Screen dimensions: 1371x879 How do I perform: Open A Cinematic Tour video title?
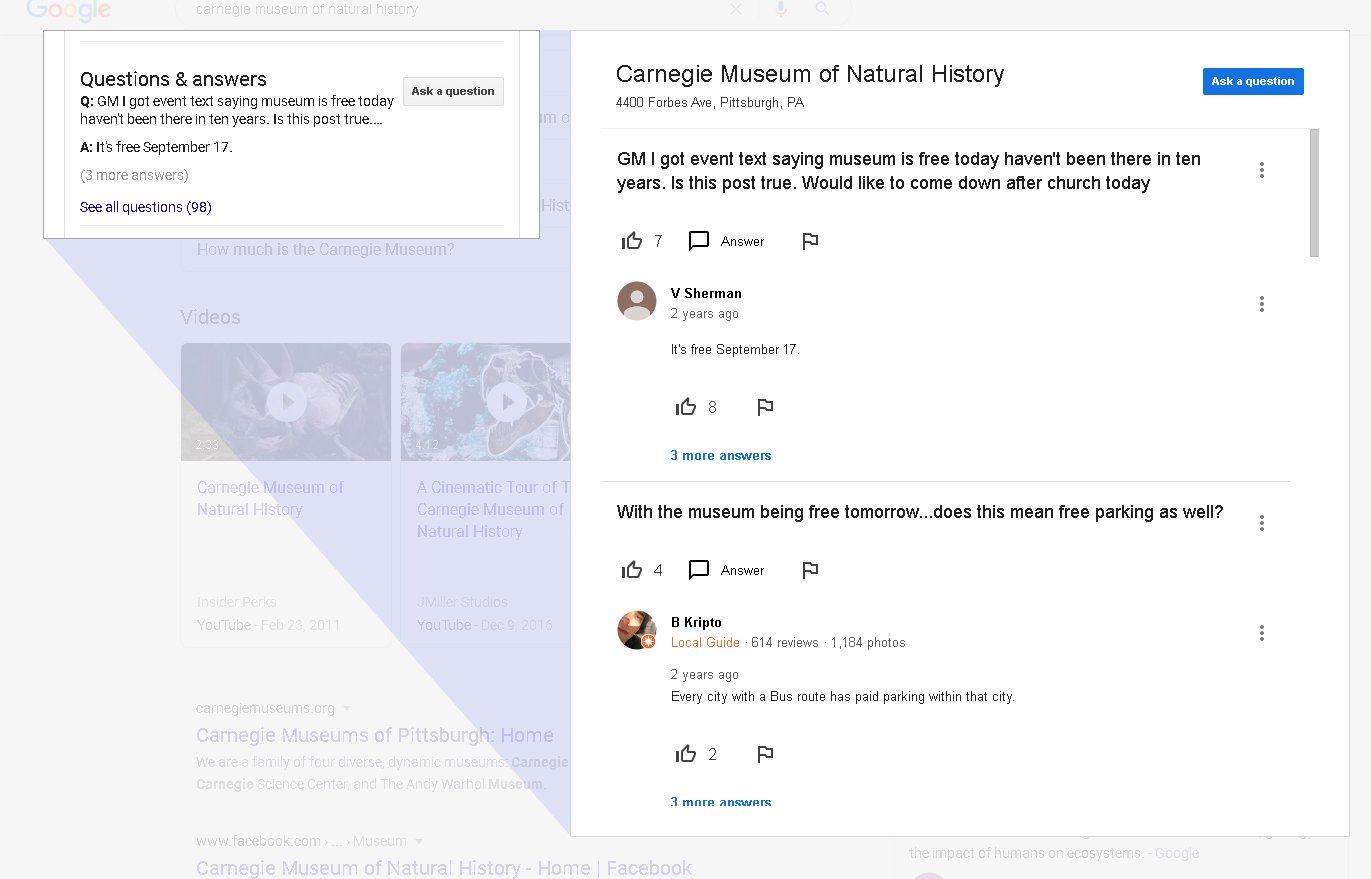[x=494, y=509]
